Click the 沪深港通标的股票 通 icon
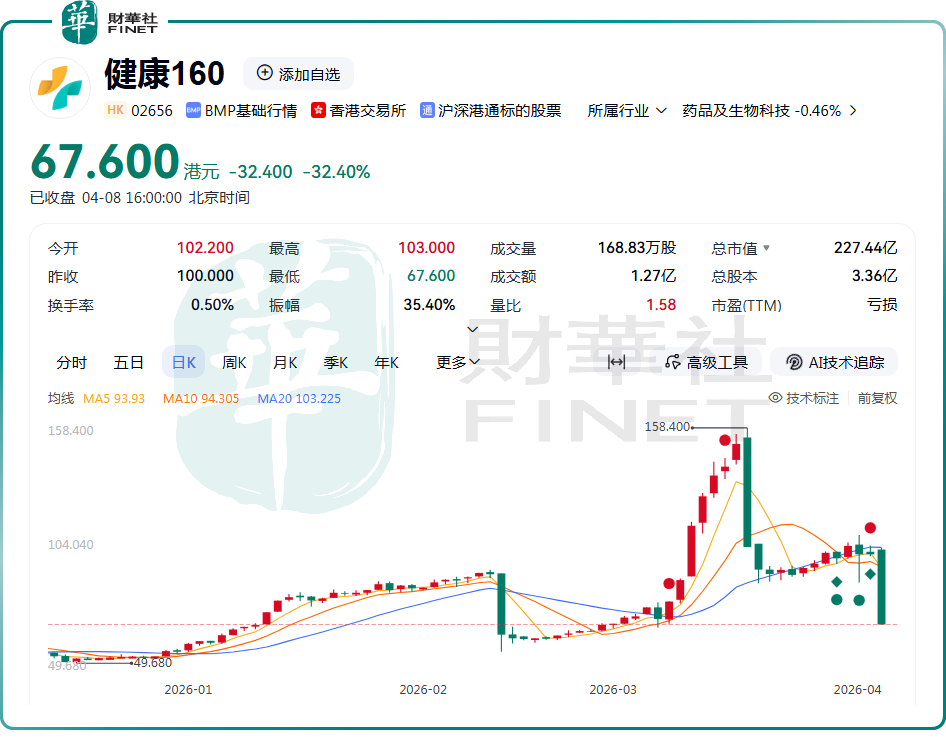946x750 pixels. coord(427,111)
